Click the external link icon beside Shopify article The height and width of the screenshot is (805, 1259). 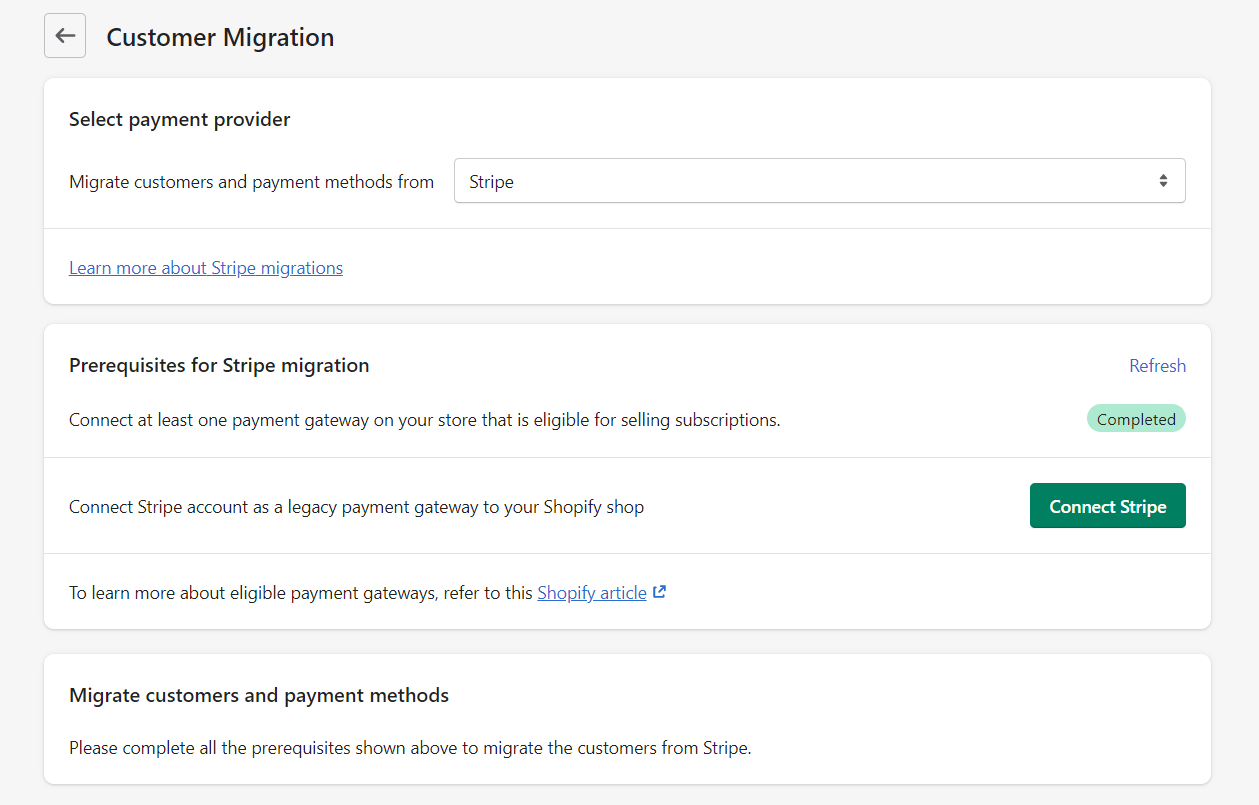[659, 592]
